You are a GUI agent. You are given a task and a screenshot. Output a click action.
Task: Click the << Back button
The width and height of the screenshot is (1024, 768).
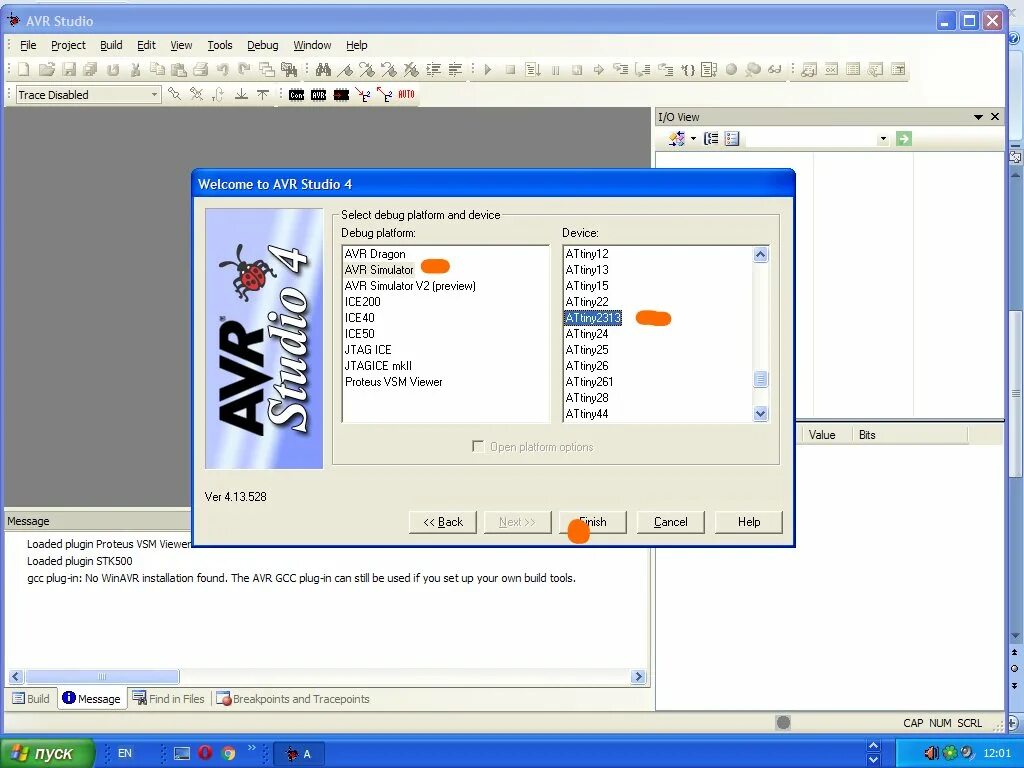pyautogui.click(x=443, y=522)
